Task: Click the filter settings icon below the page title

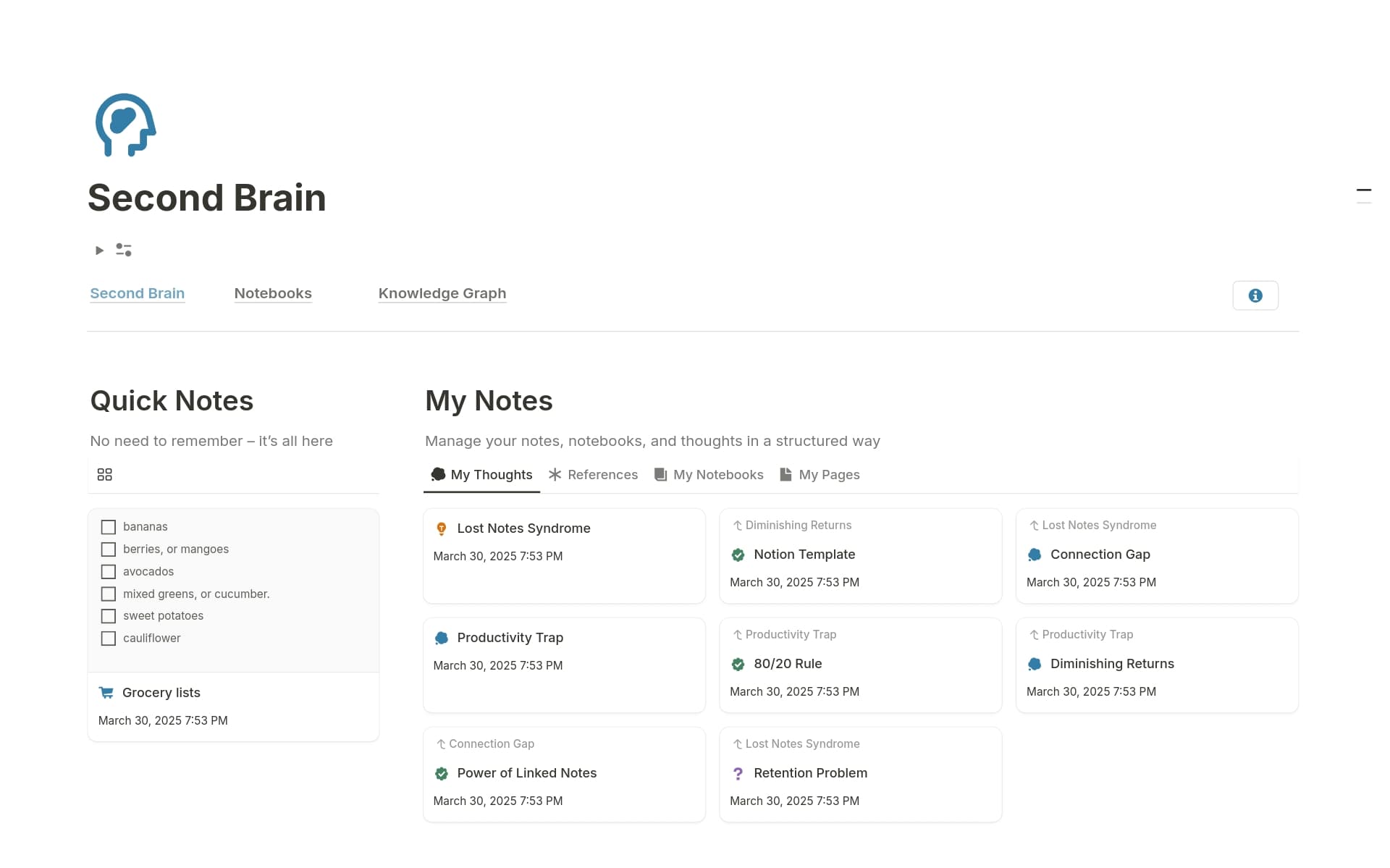Action: 123,250
